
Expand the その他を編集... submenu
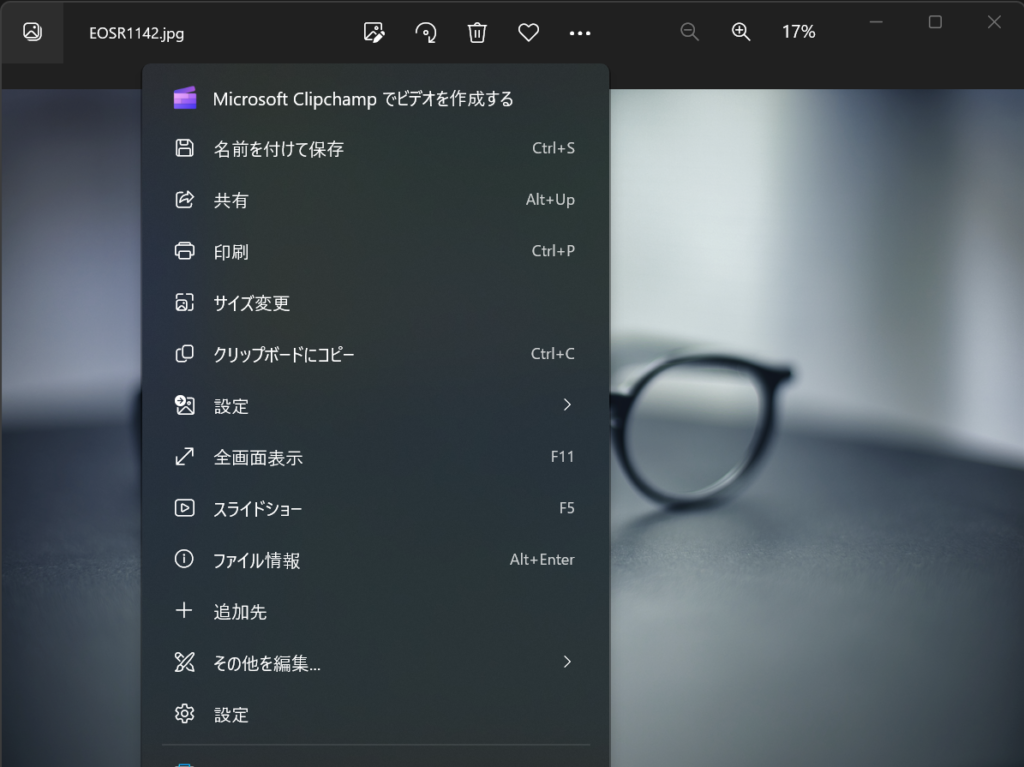376,663
